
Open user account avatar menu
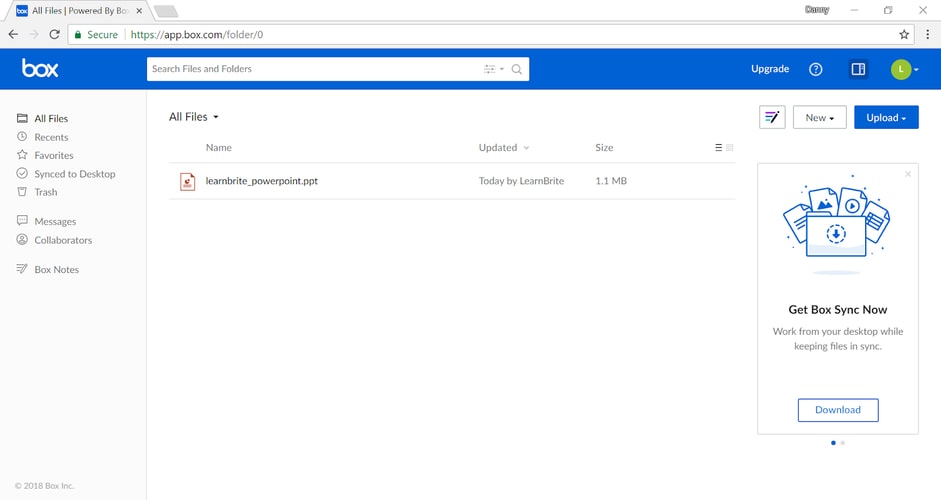904,69
